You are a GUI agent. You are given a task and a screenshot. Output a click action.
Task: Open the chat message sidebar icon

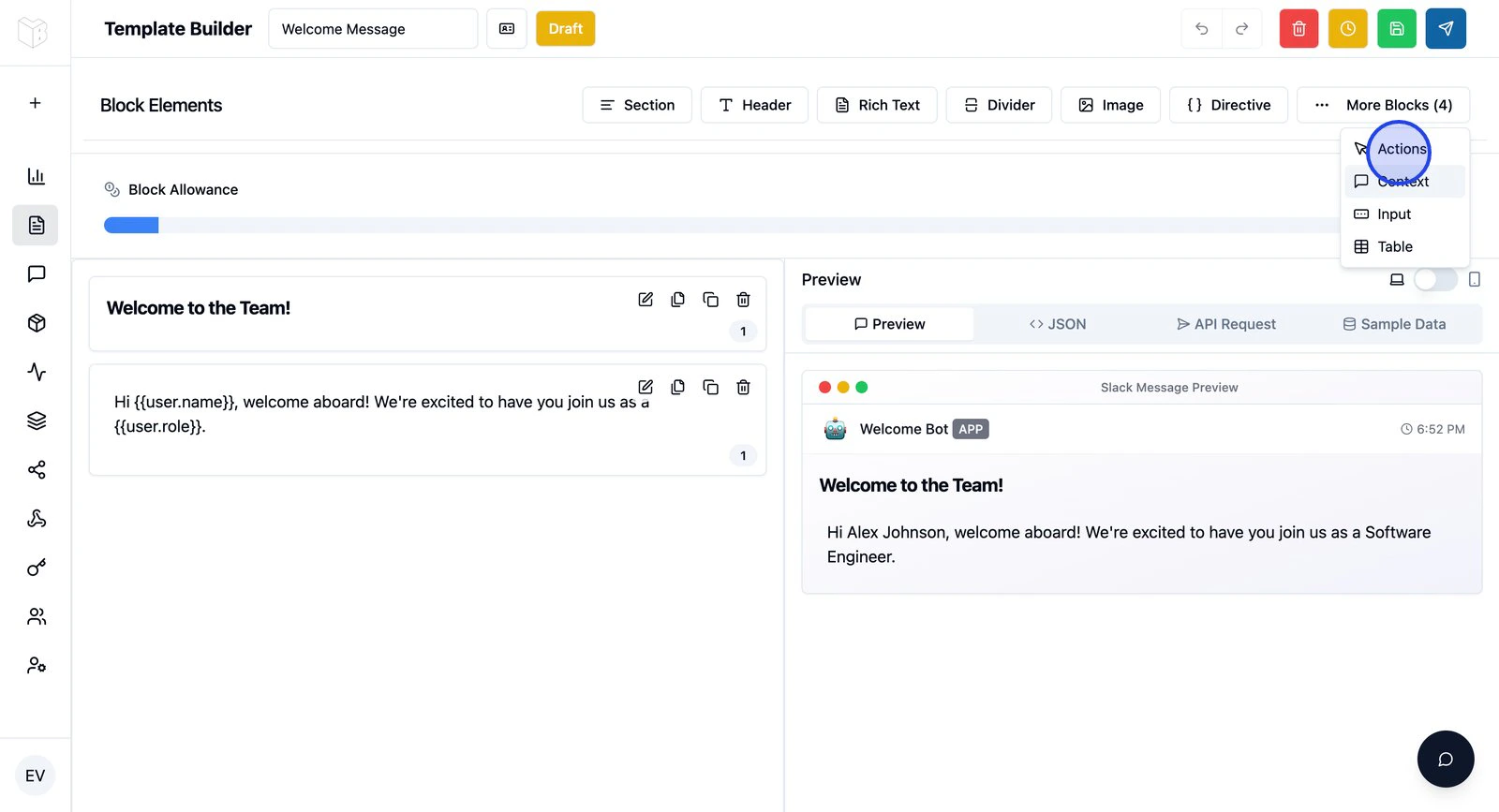(x=37, y=273)
